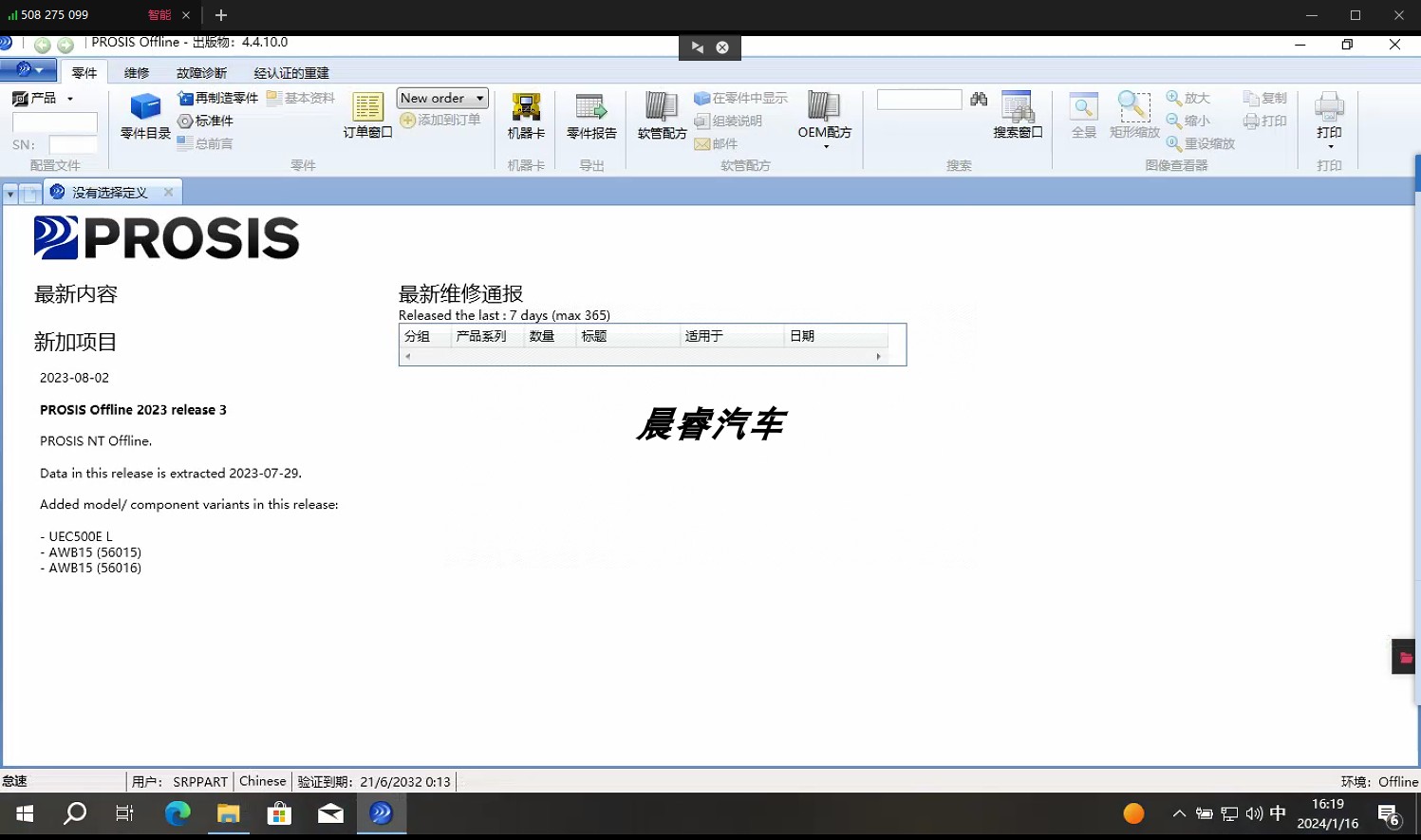Viewport: 1421px width, 840px height.
Task: Open the 零件目录 parts catalog
Action: pyautogui.click(x=145, y=116)
